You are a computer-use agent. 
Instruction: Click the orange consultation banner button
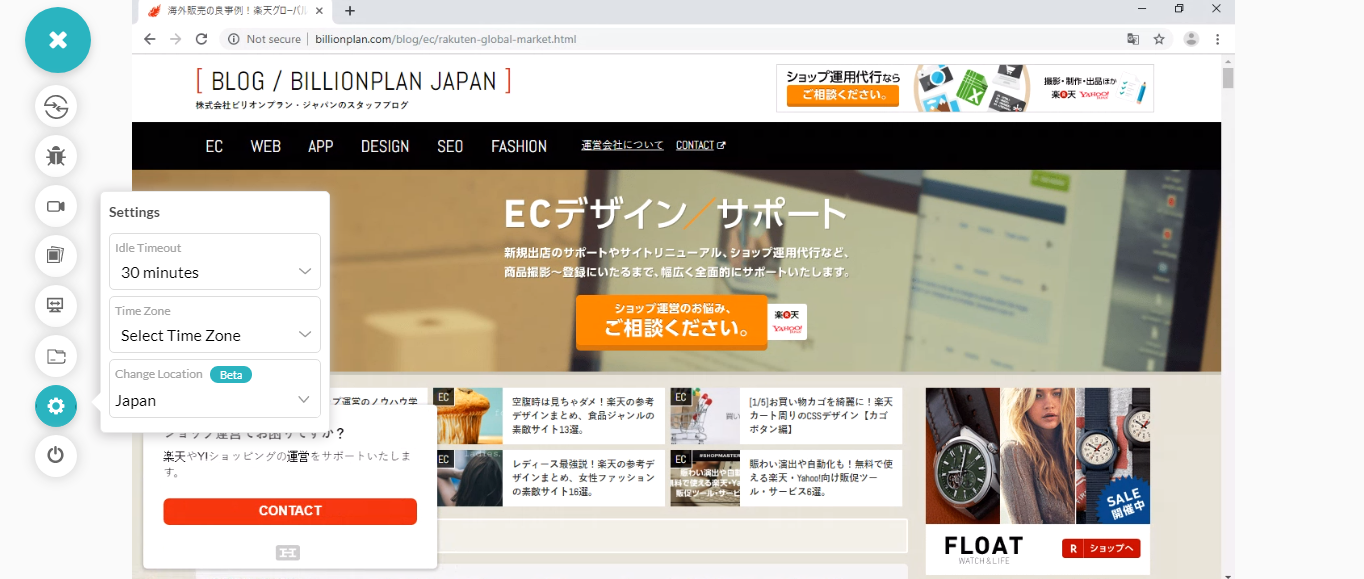(671, 322)
